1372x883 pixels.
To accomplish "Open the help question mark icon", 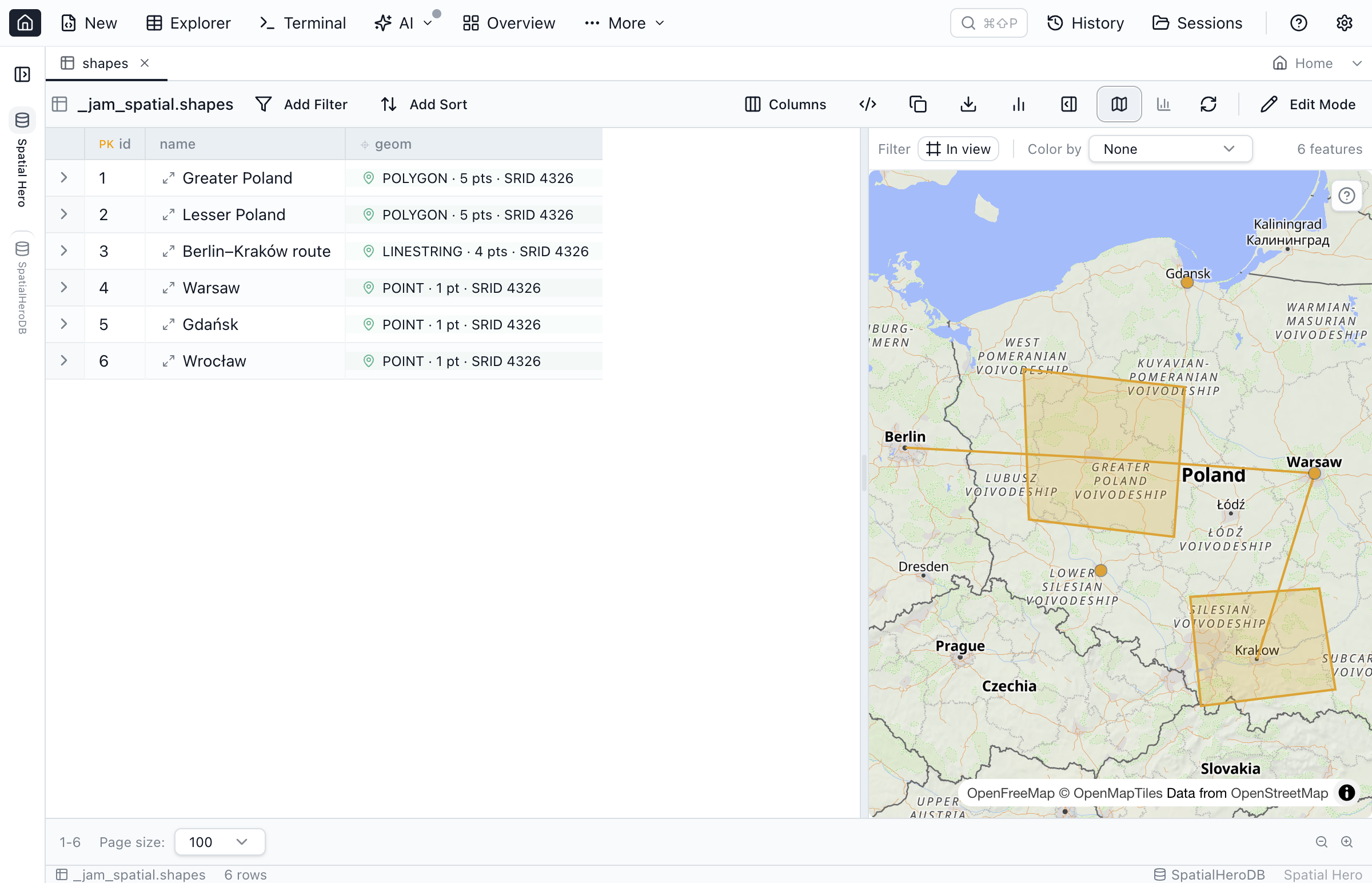I will (1298, 23).
